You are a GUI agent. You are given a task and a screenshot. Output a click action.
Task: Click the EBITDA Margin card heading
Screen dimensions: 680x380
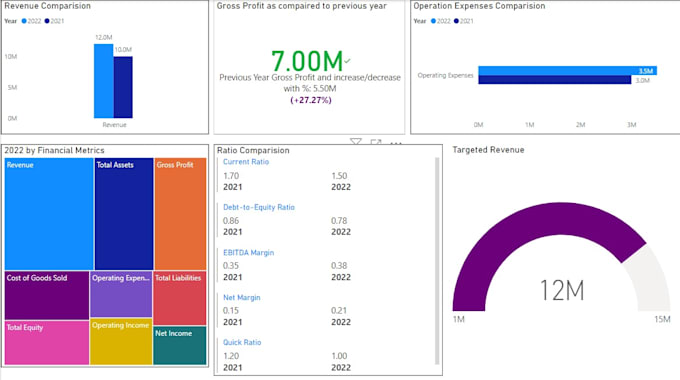click(248, 252)
